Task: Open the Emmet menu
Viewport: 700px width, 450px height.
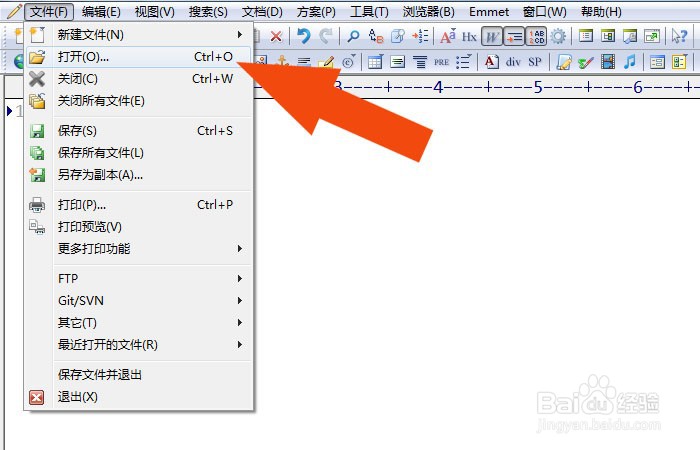Action: pyautogui.click(x=489, y=12)
